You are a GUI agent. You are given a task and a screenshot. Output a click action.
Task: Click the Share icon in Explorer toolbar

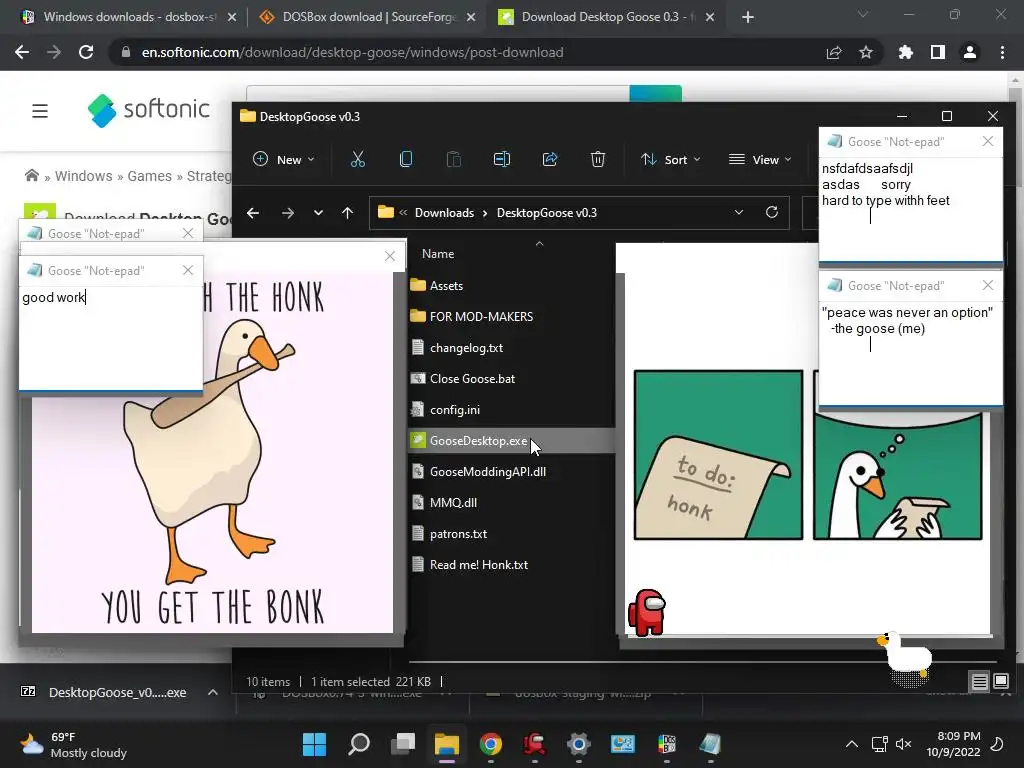tap(550, 159)
